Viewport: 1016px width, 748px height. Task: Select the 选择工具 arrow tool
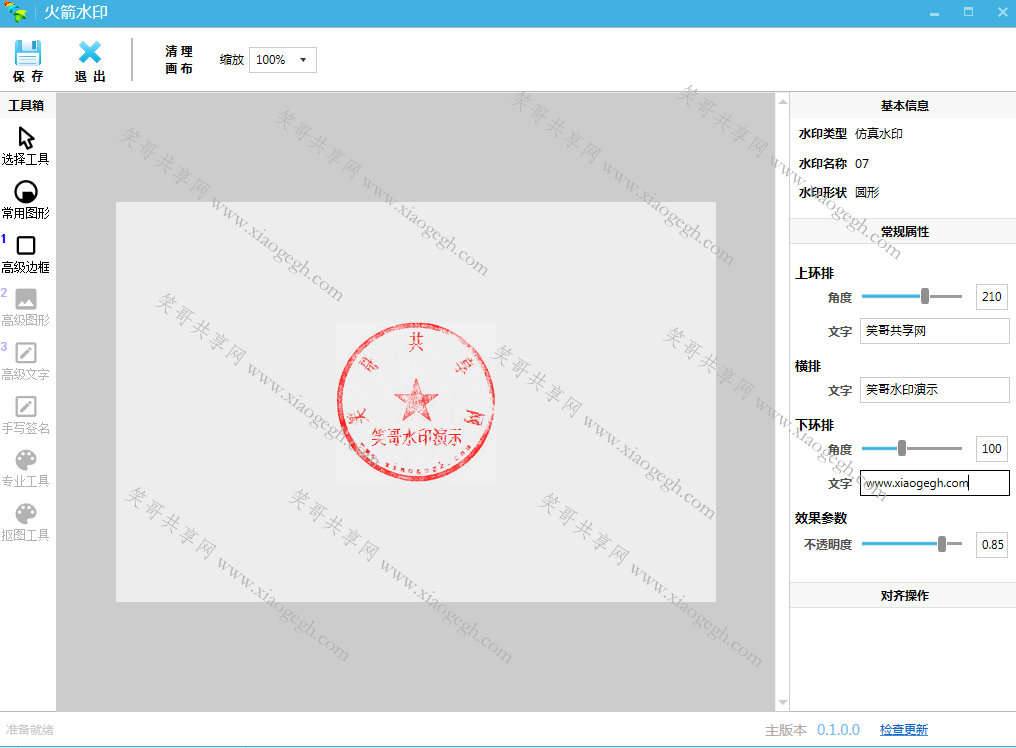pyautogui.click(x=26, y=146)
